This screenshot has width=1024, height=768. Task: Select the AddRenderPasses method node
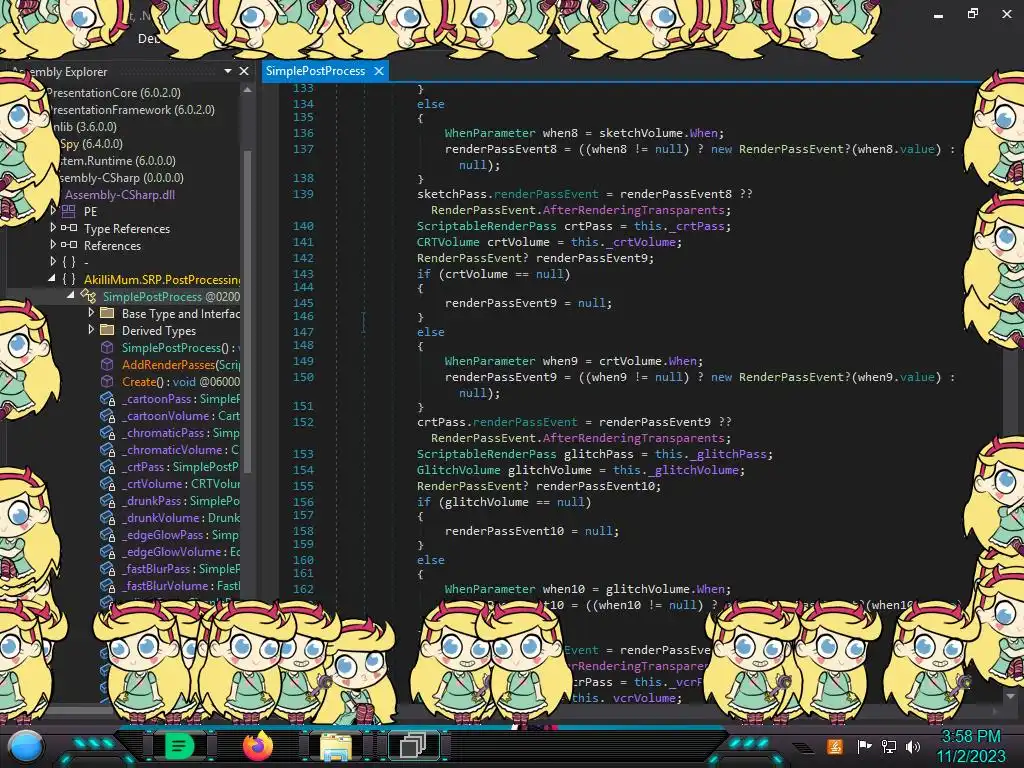pos(181,364)
